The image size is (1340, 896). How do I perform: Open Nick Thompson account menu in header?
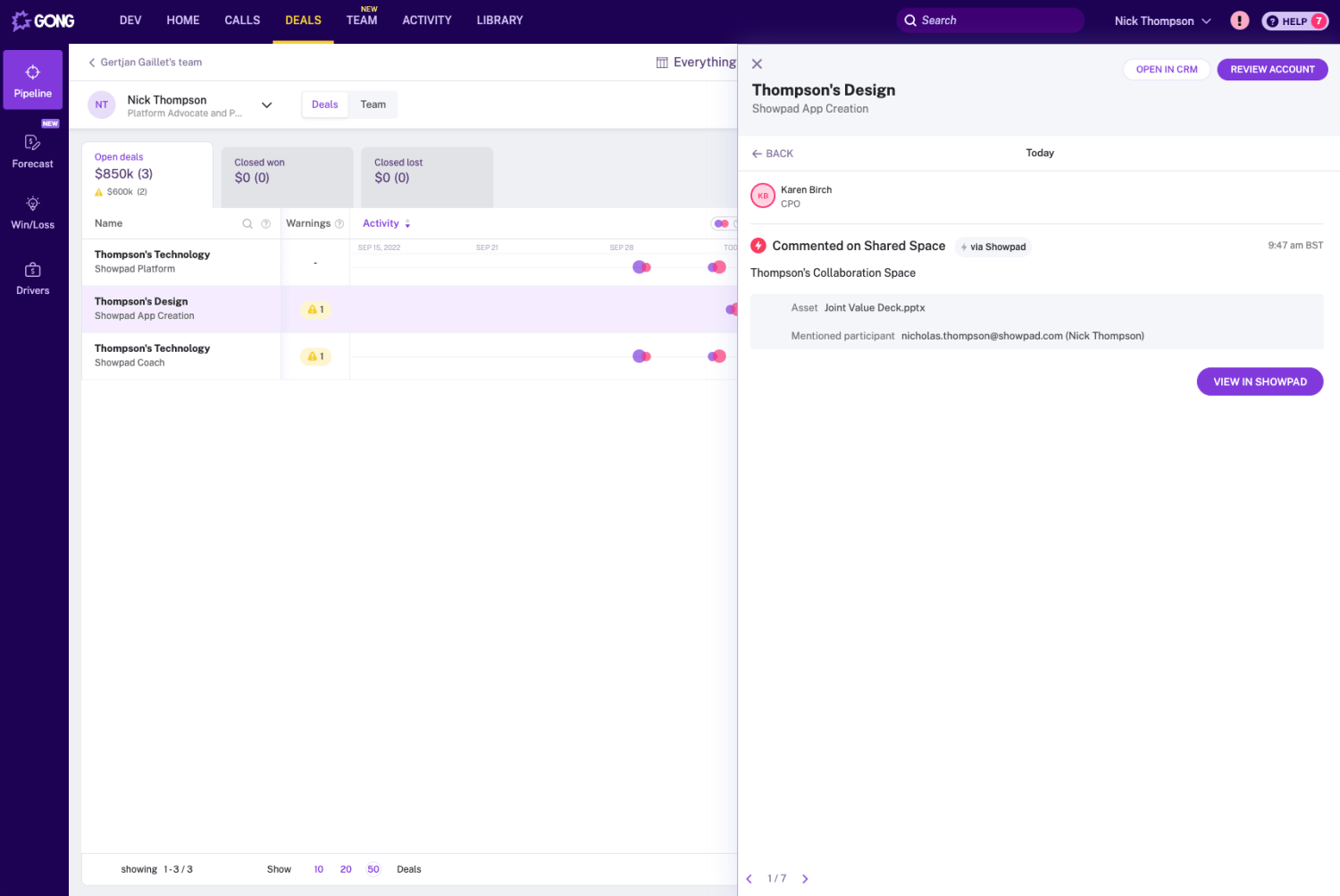point(1162,21)
